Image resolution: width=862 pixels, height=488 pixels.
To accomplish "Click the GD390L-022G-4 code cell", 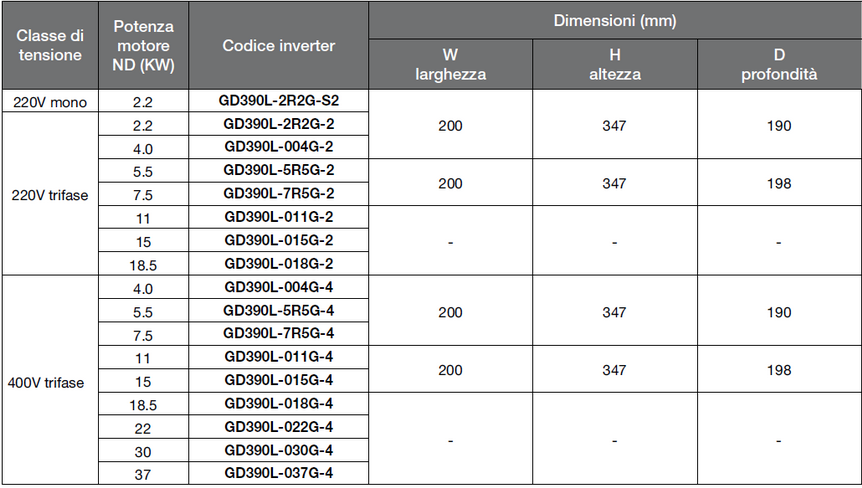I will tap(279, 427).
